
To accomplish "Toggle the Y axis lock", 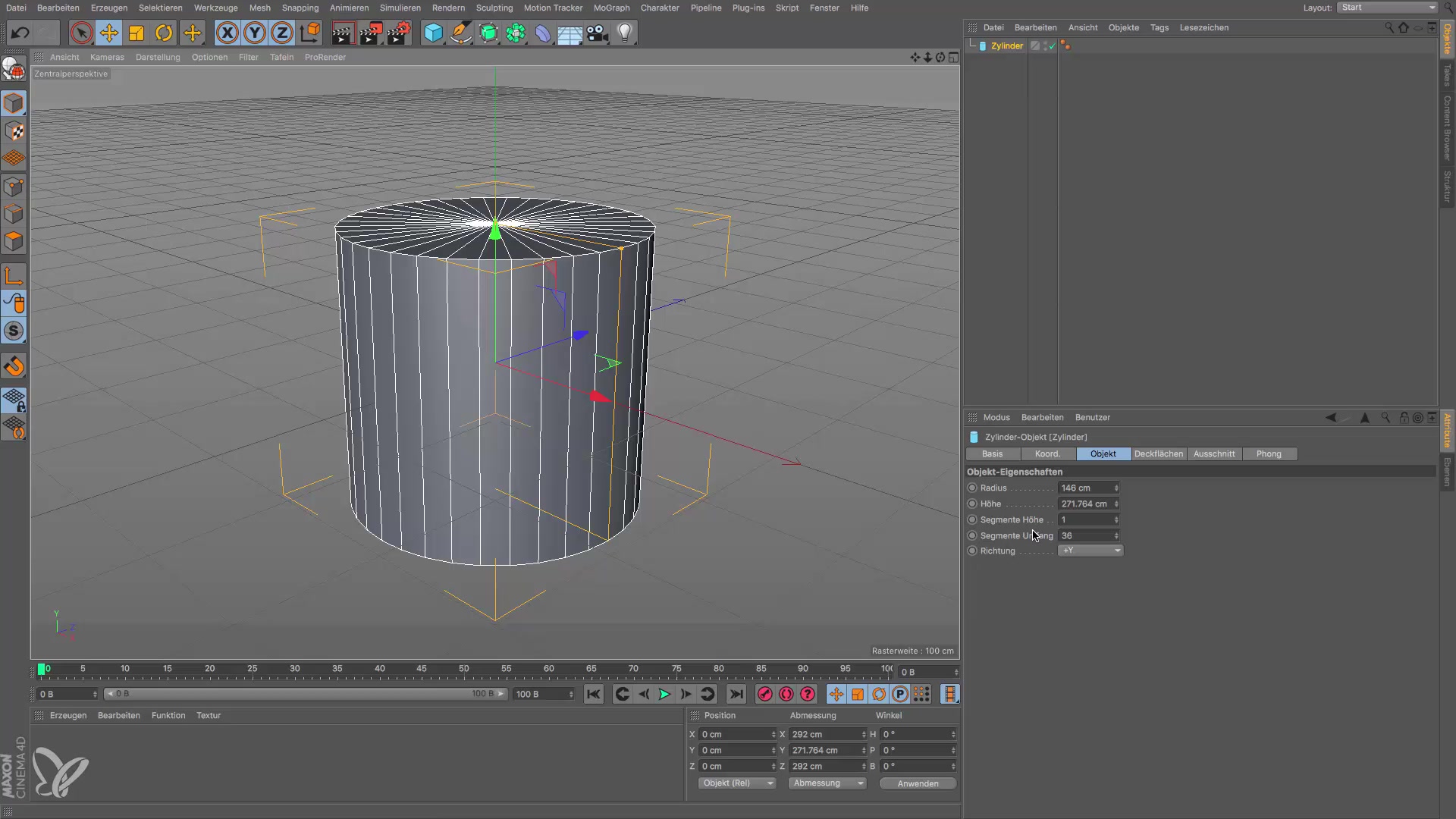I will tap(255, 33).
